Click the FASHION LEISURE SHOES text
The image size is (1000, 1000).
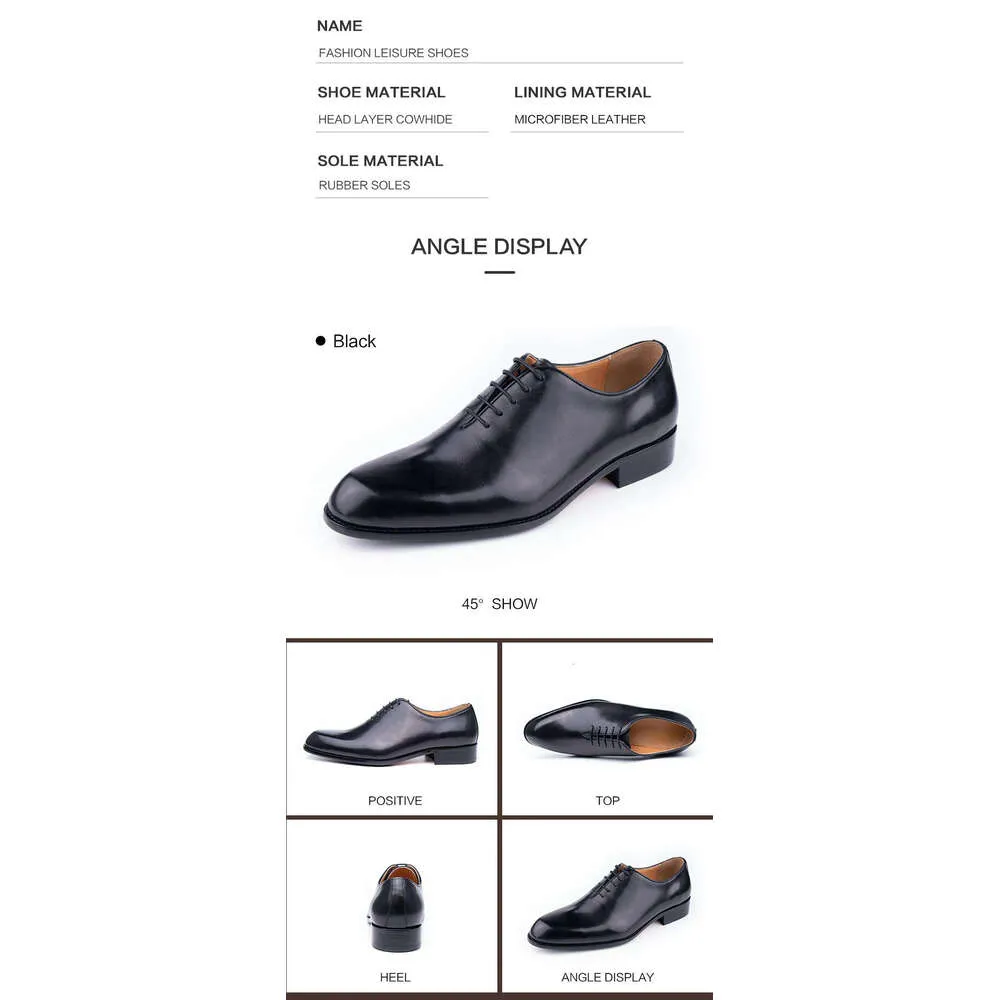pyautogui.click(x=393, y=53)
